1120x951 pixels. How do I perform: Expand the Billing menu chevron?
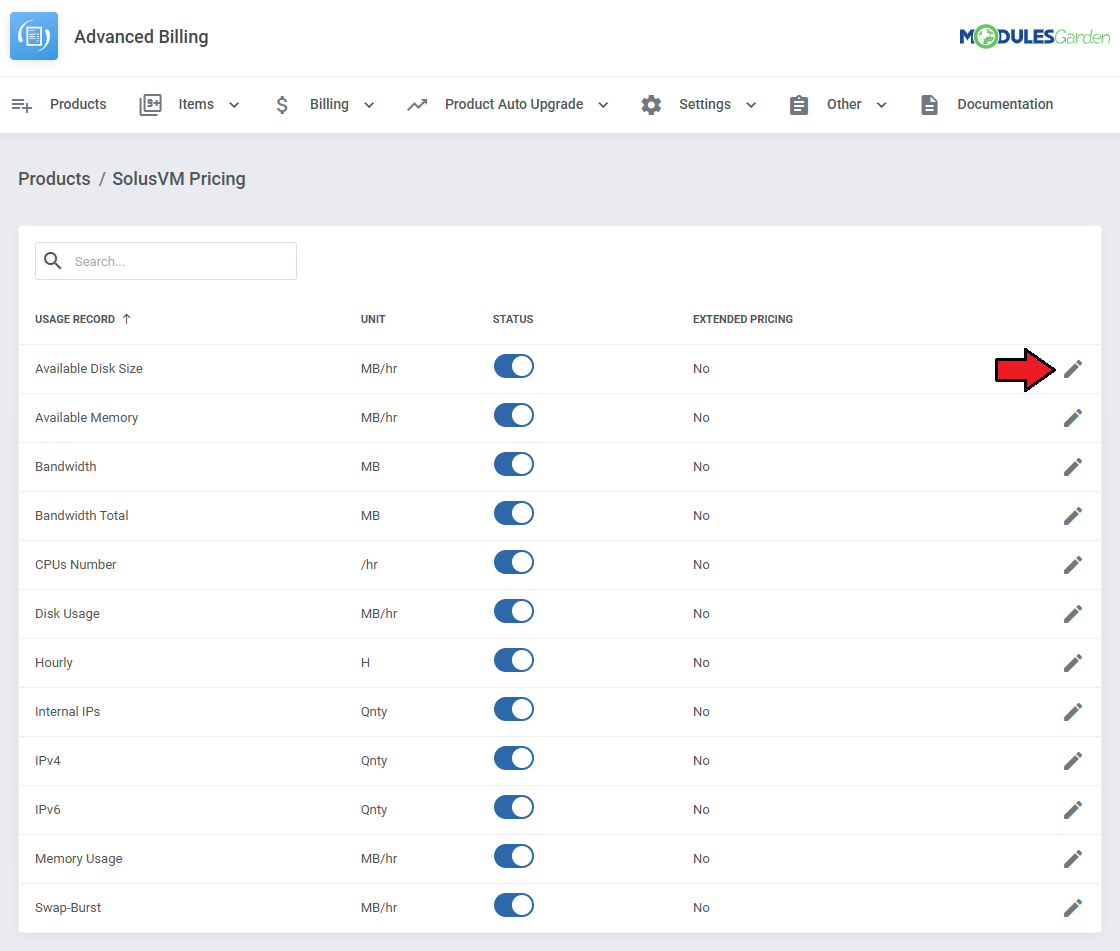[x=369, y=105]
